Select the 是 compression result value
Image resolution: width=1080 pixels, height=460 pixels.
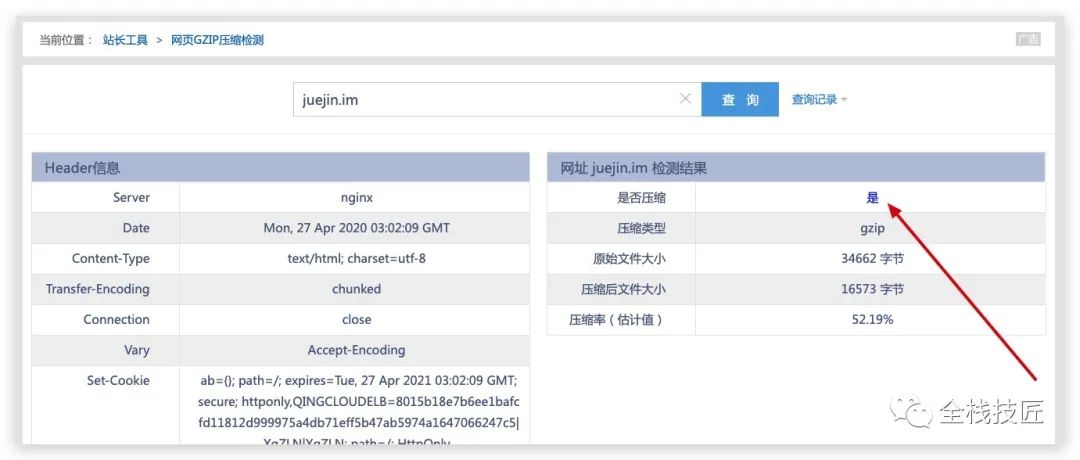(x=873, y=198)
